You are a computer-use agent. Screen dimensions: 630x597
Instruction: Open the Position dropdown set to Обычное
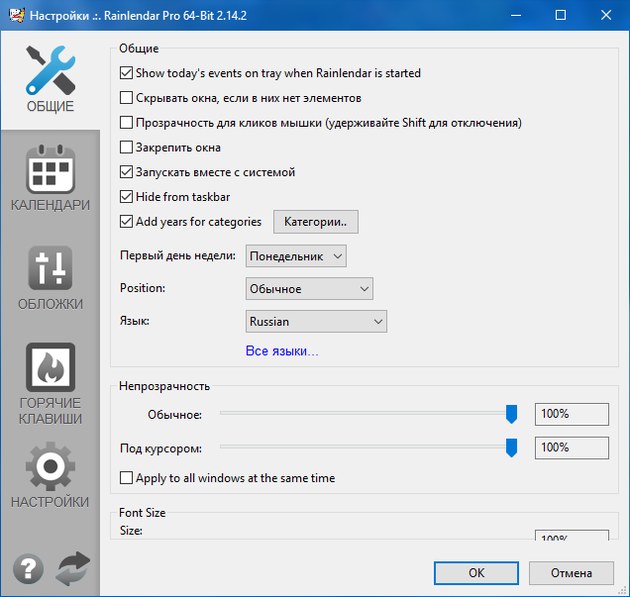coord(309,289)
